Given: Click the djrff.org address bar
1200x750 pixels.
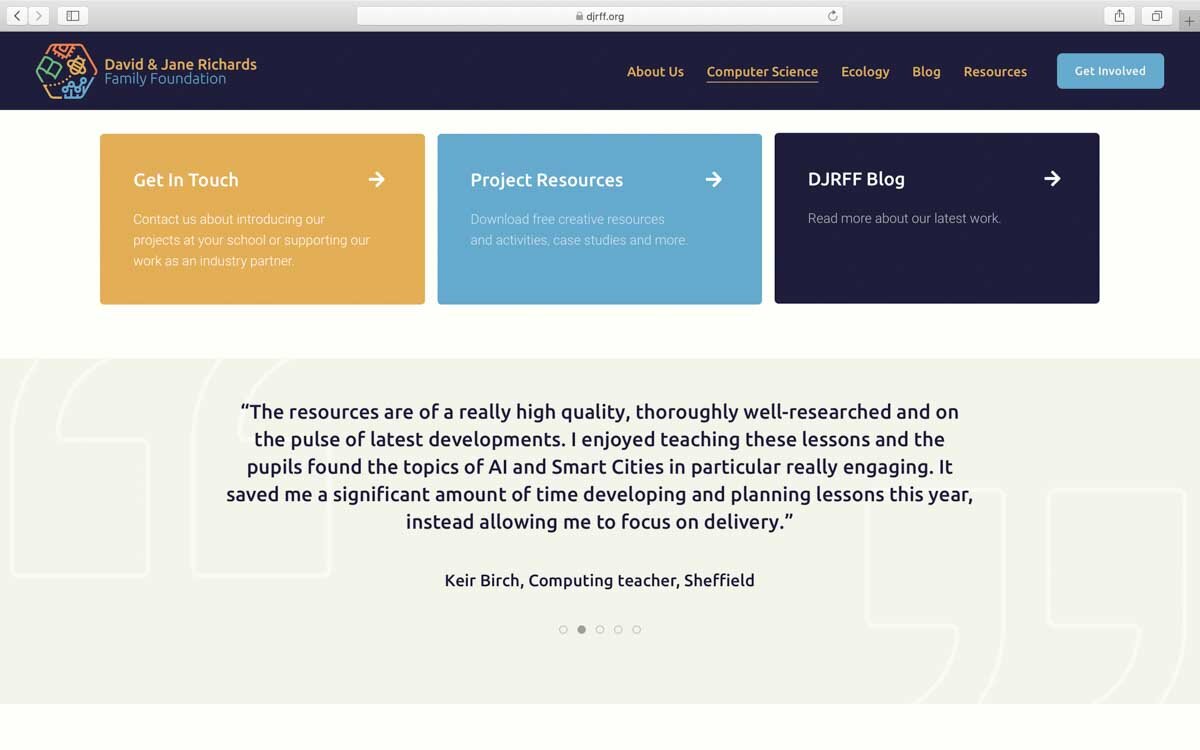Looking at the screenshot, I should click(x=600, y=16).
